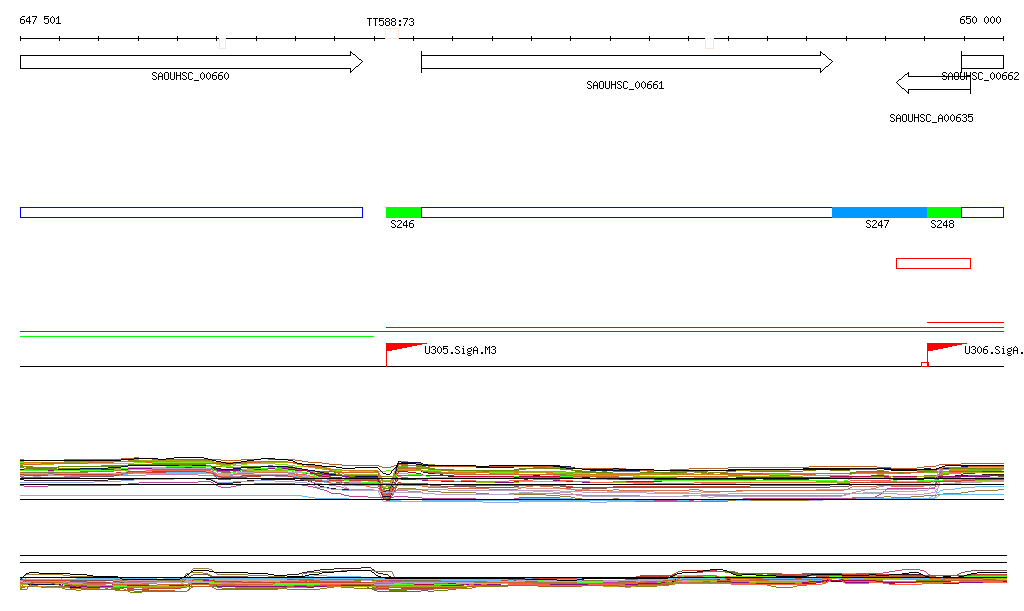Click the terminator marker under TT588:73
This screenshot has width=1024, height=611.
[x=392, y=35]
